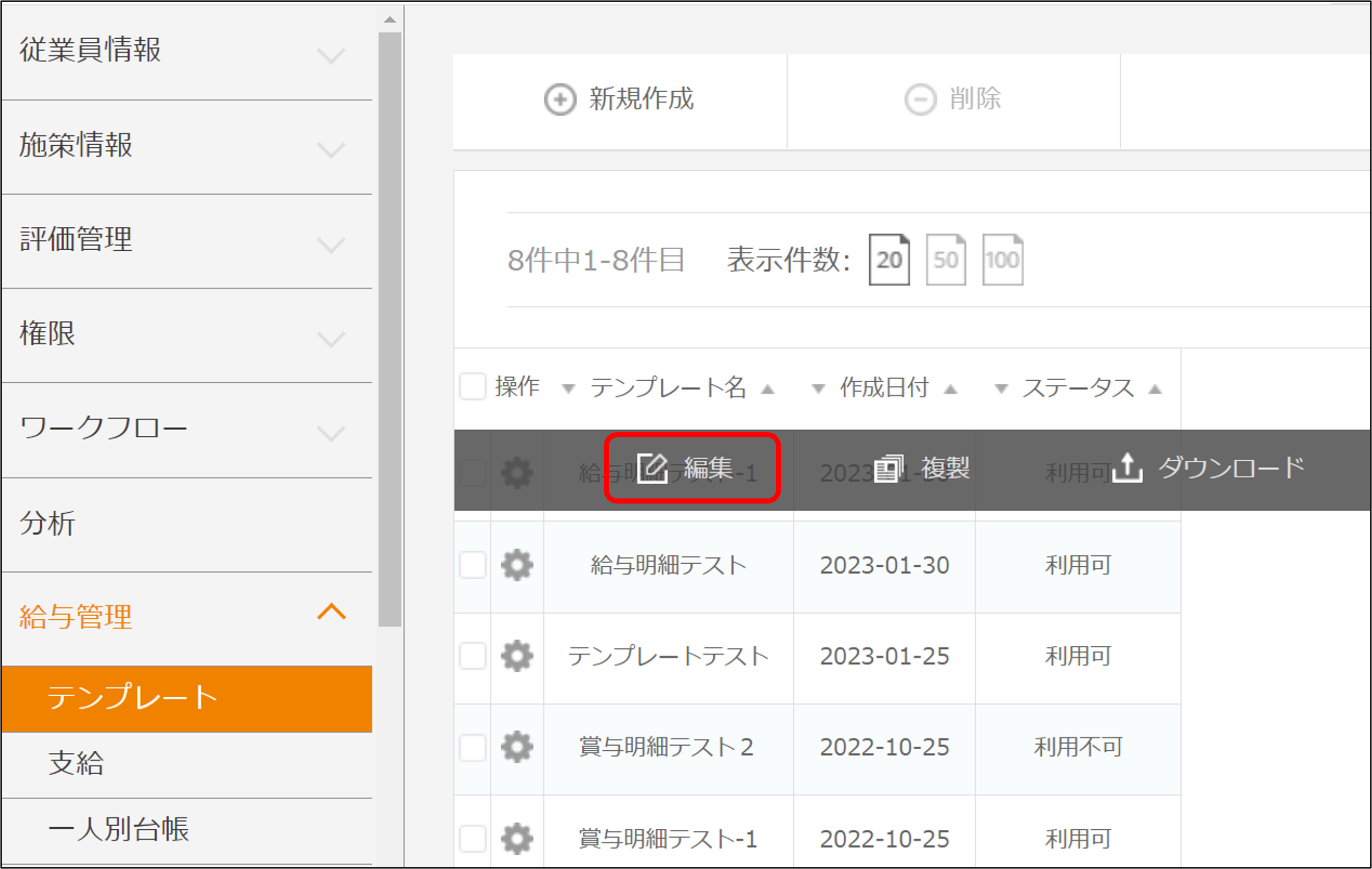Click the 複製 duplicate icon

(889, 468)
